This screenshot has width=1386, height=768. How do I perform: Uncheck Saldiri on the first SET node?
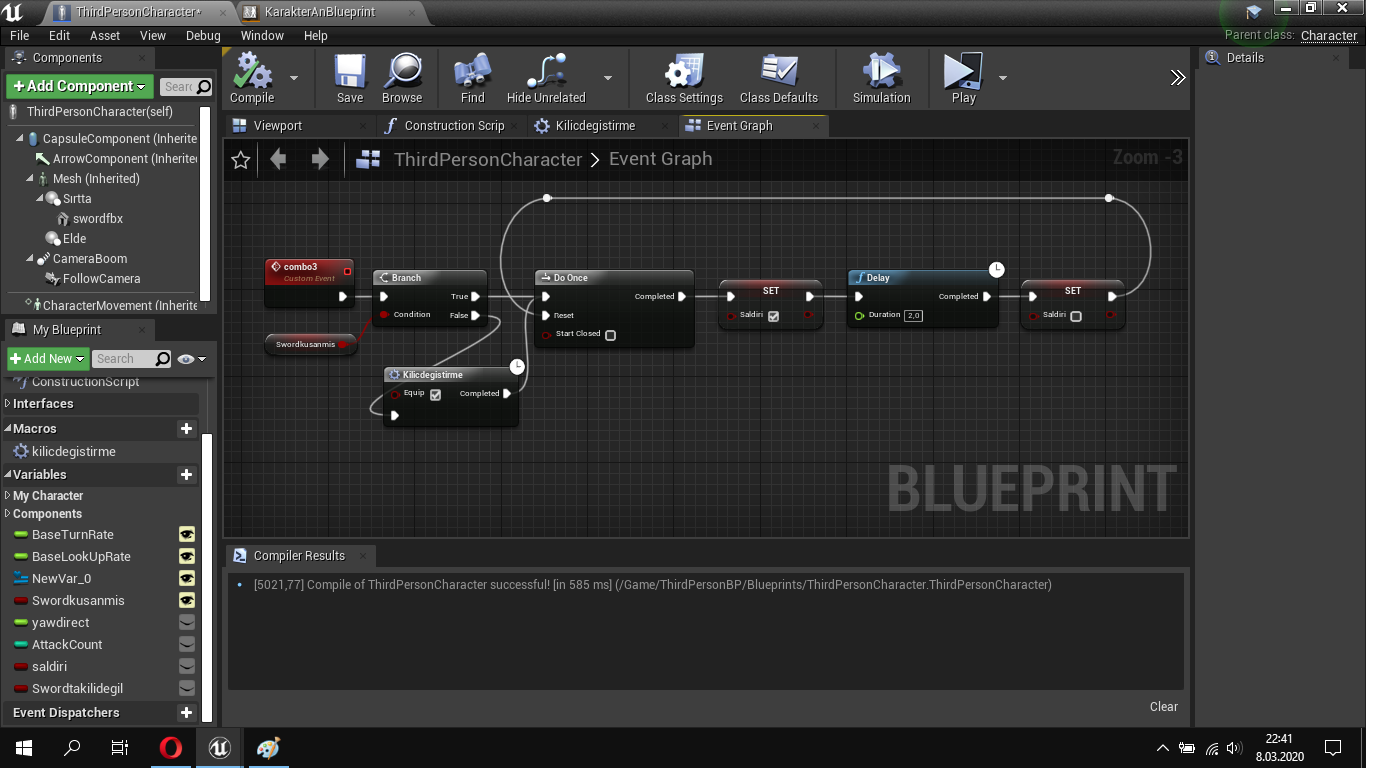(773, 316)
